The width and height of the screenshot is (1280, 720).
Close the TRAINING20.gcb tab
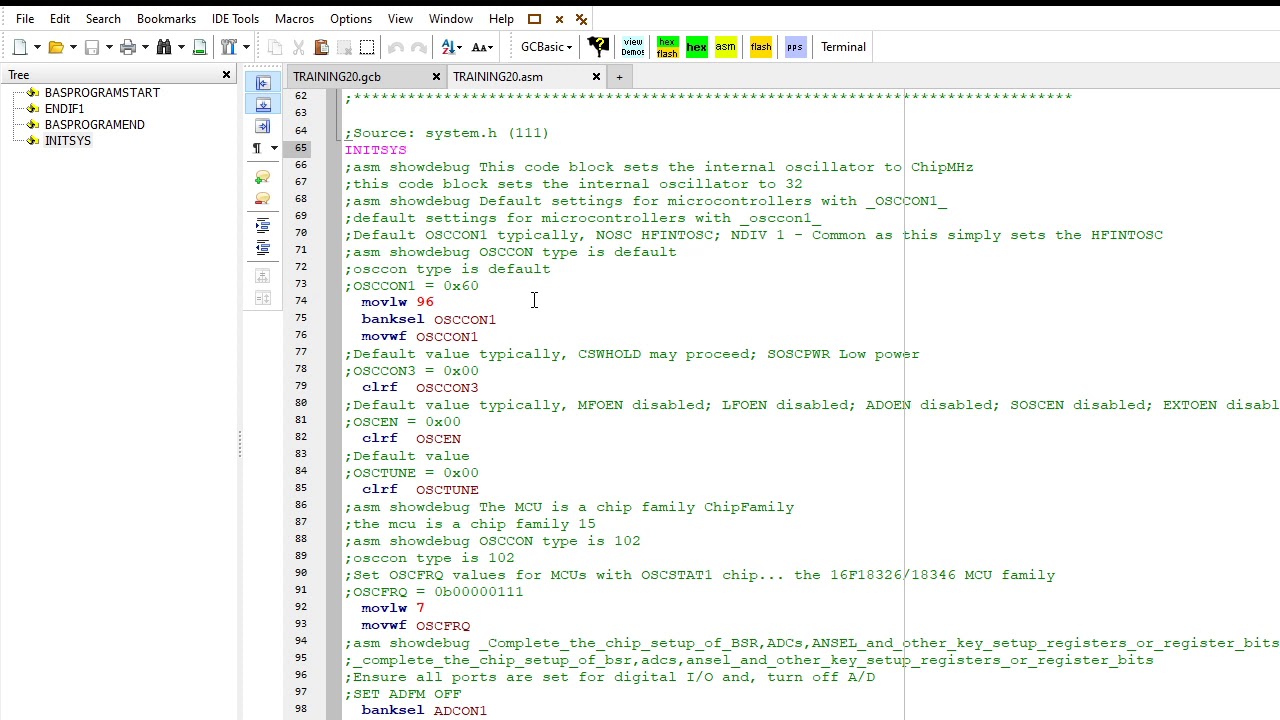436,77
